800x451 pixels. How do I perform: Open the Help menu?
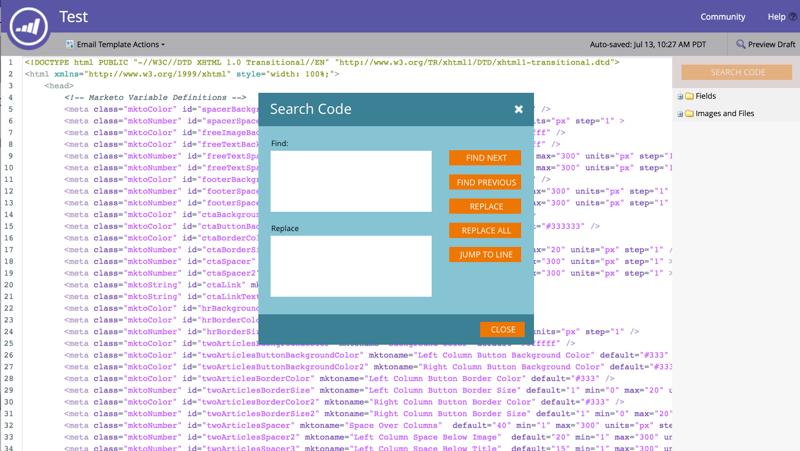tap(777, 17)
